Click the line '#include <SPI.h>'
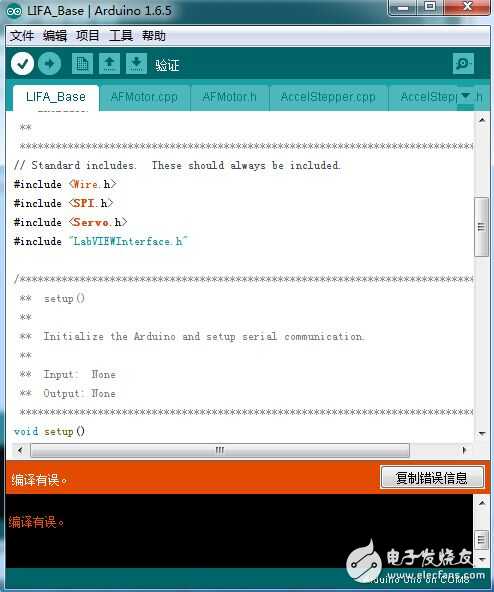494x592 pixels. pos(63,203)
